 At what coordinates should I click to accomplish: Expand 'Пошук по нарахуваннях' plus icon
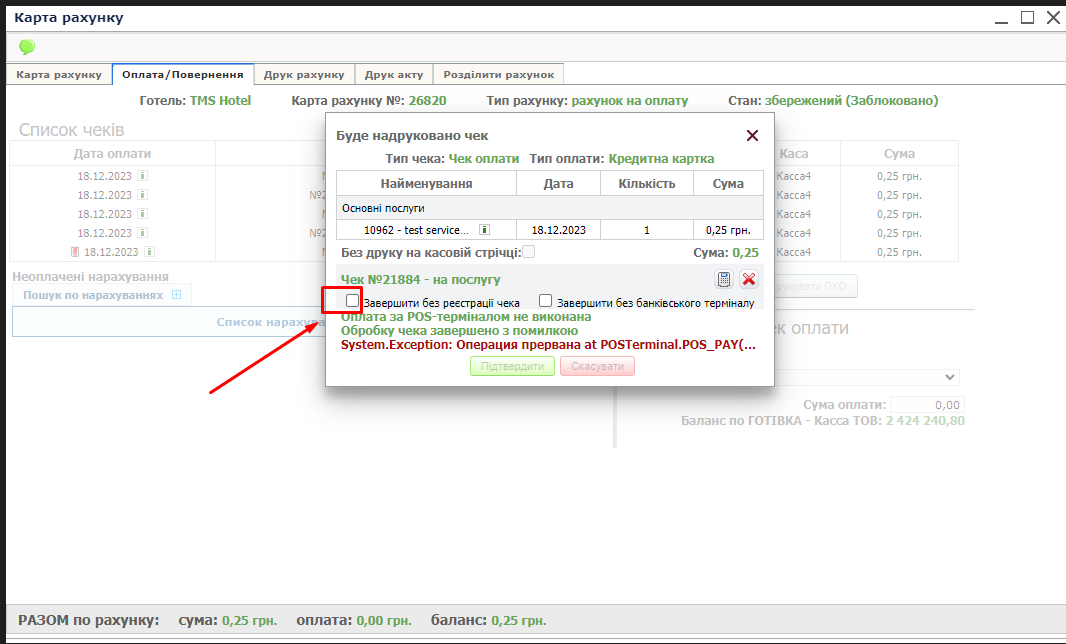[176, 295]
